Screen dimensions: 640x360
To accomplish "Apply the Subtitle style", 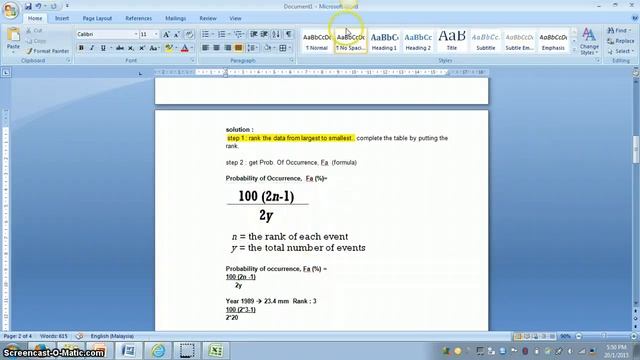I will pos(485,41).
